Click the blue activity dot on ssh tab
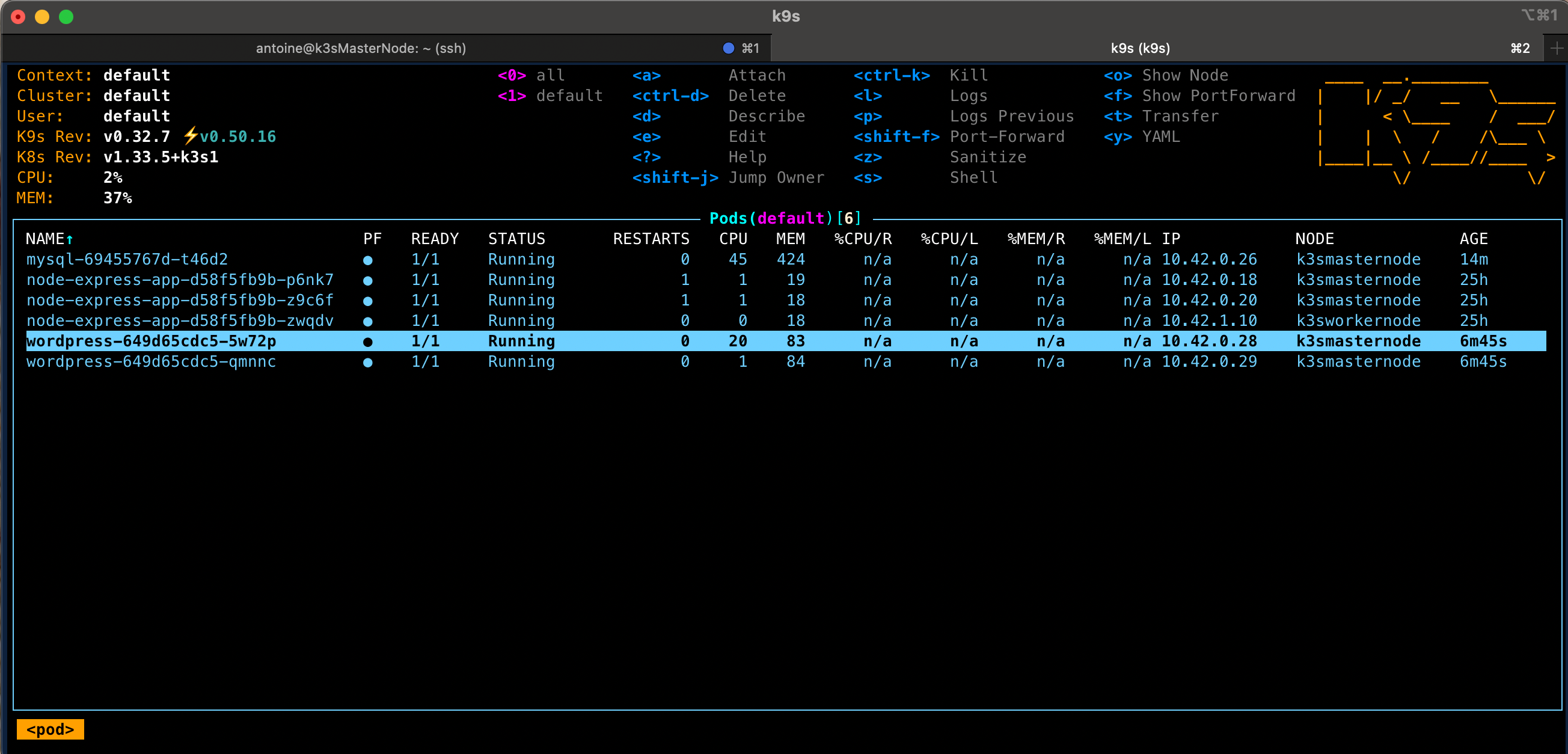This screenshot has width=1568, height=754. click(728, 48)
